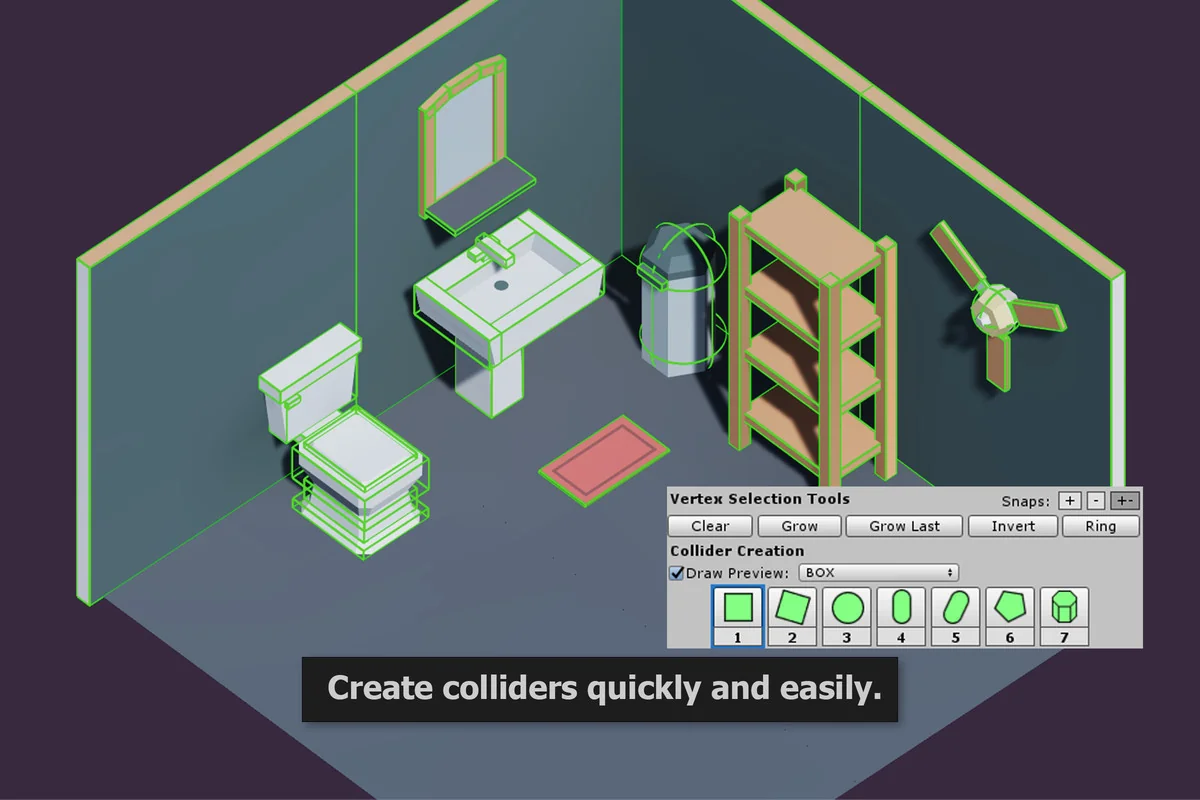Screen dimensions: 1200x800
Task: Enable positive snapping with the minus Snaps toggle
Action: (x=1095, y=500)
